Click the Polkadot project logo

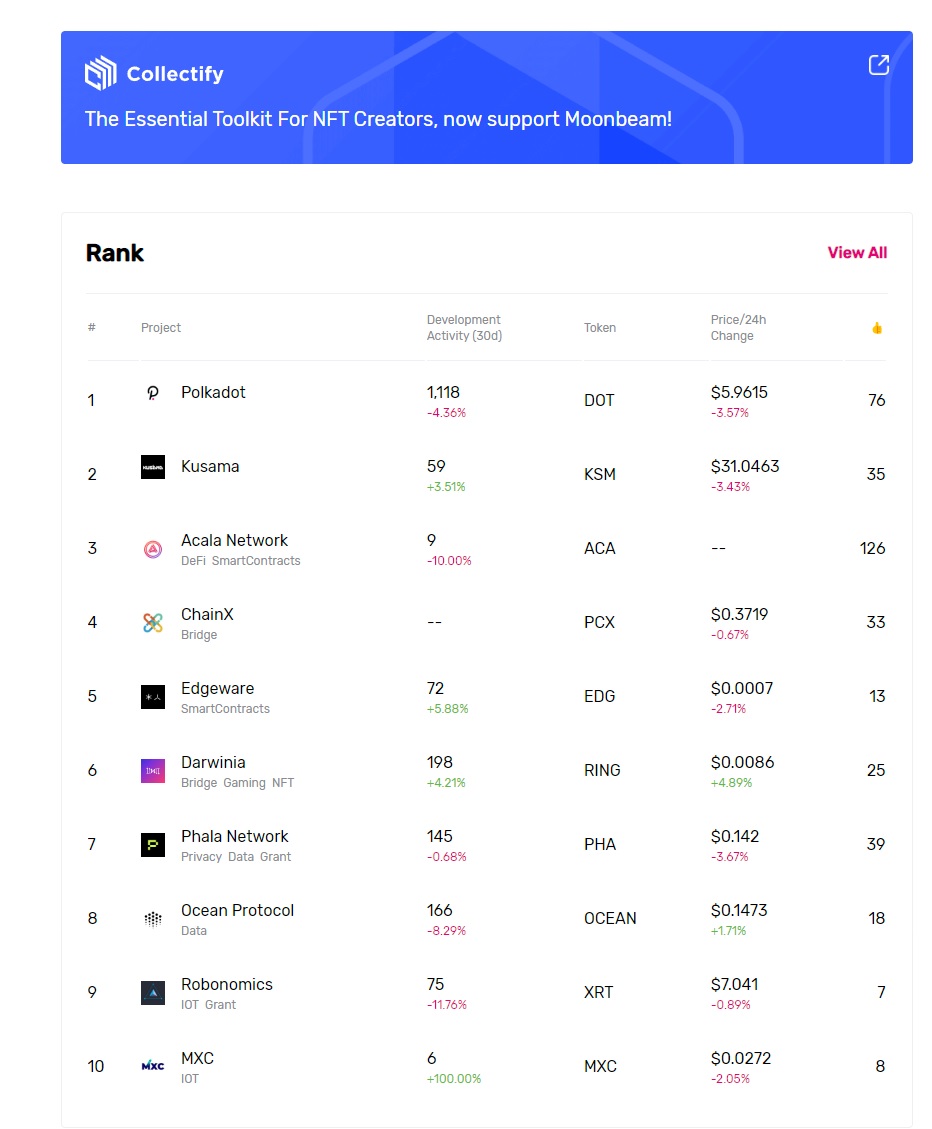[x=153, y=393]
